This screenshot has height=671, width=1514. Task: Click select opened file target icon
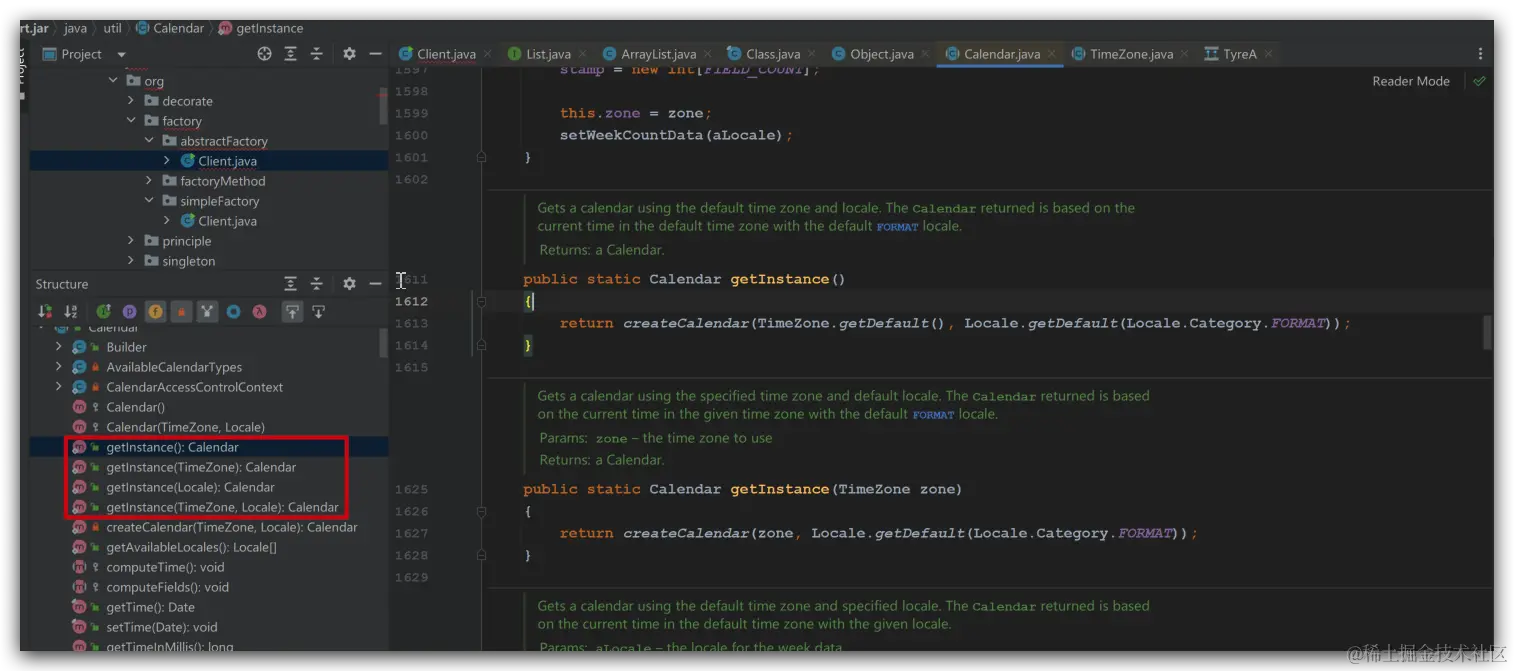click(264, 54)
